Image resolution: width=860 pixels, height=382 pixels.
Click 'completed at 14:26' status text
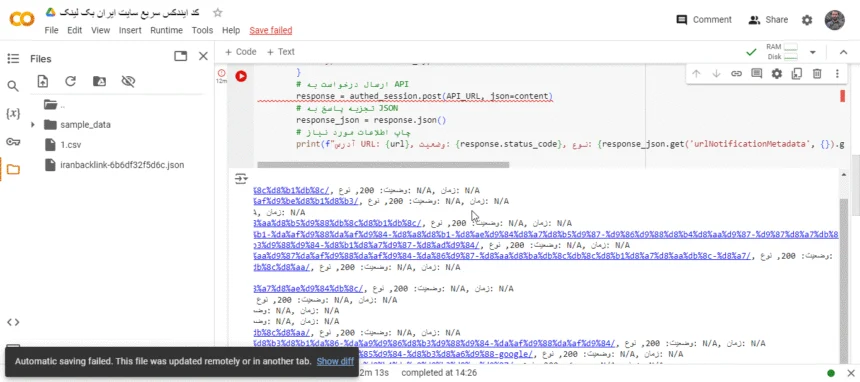[439, 373]
